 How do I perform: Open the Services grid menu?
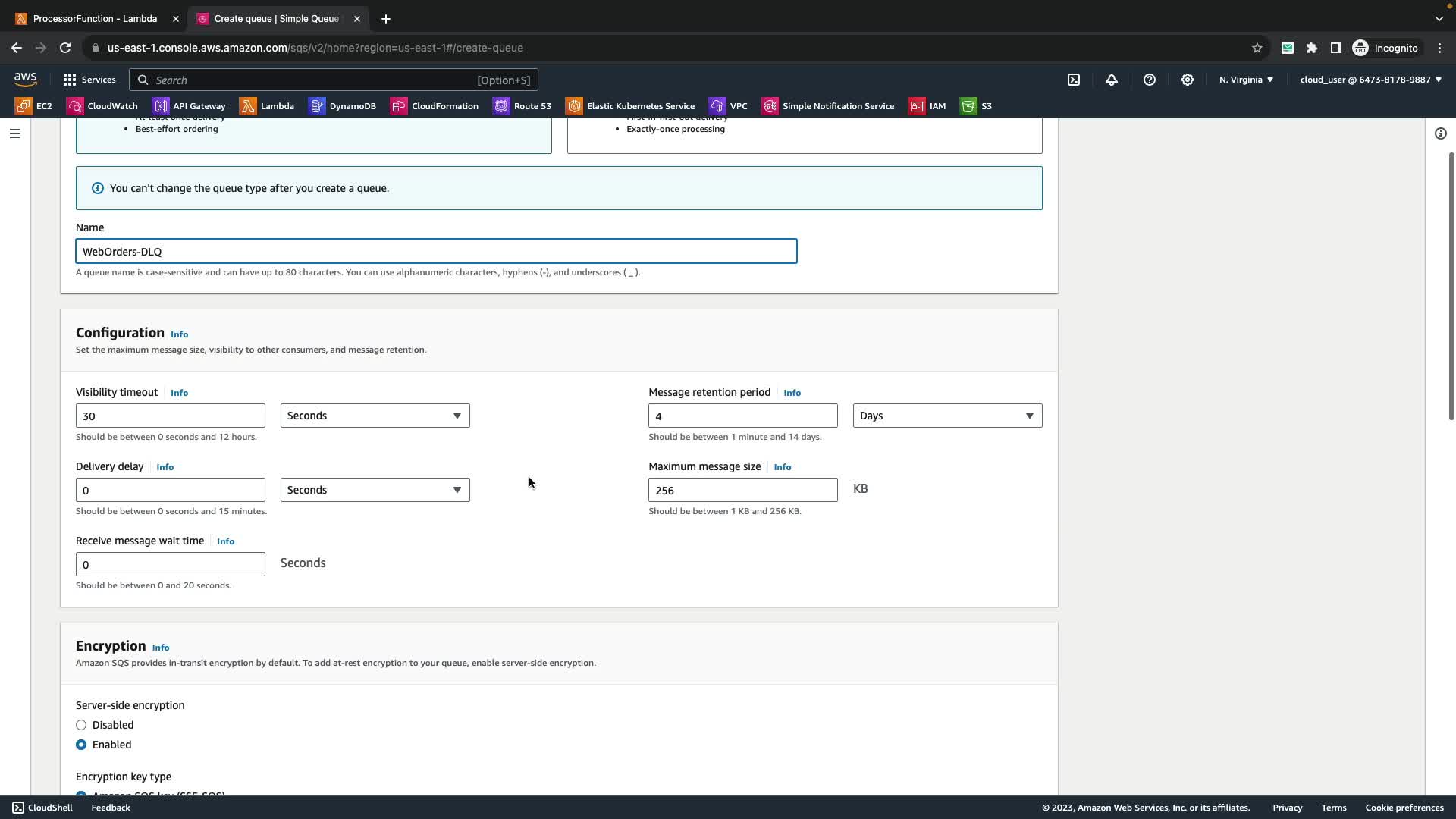click(89, 80)
